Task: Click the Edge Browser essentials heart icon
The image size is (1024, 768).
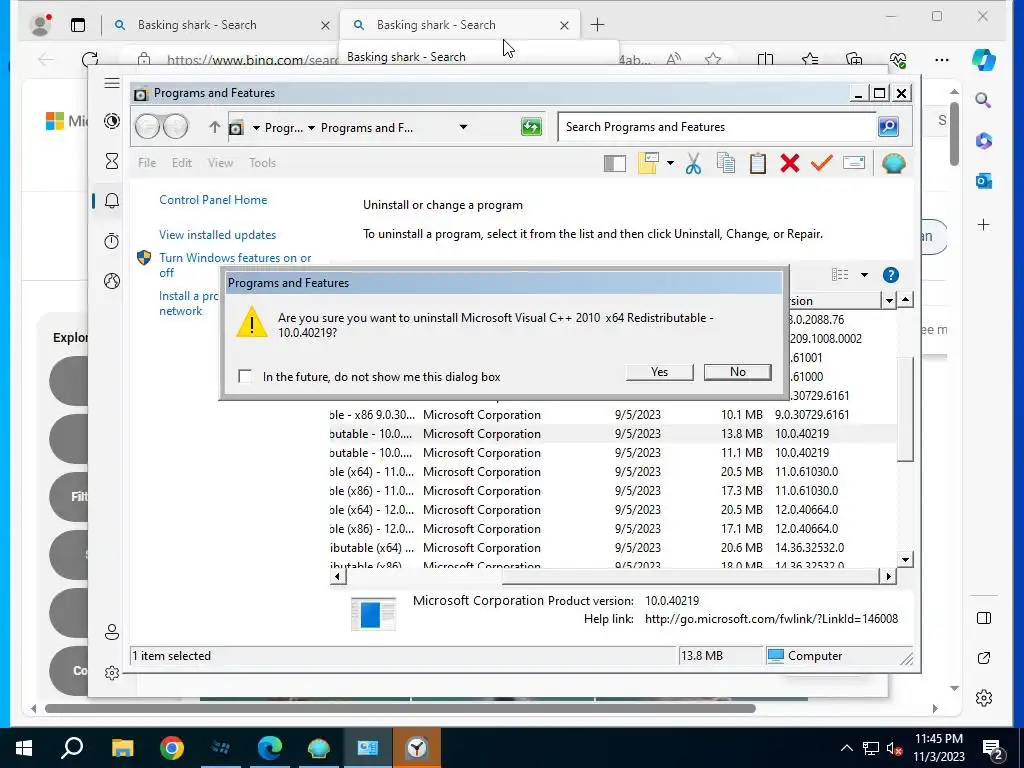Action: pos(898,60)
